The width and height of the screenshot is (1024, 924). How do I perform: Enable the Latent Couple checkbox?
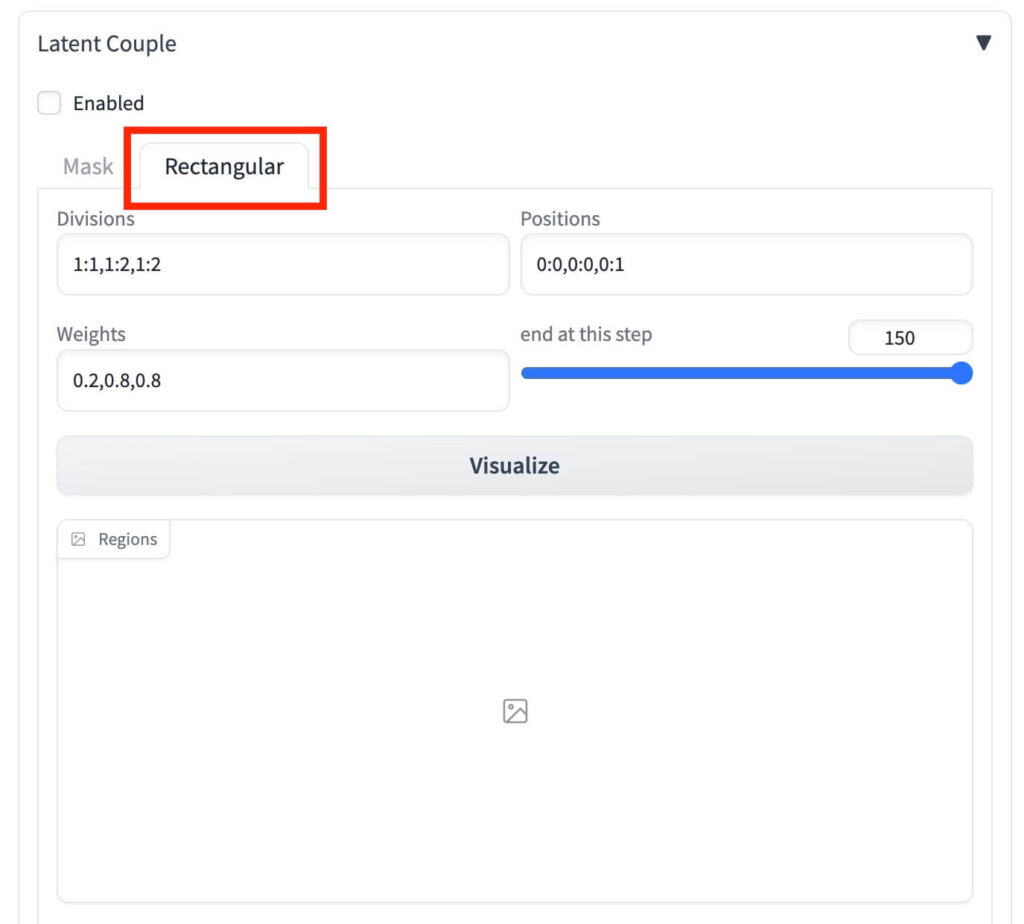49,103
